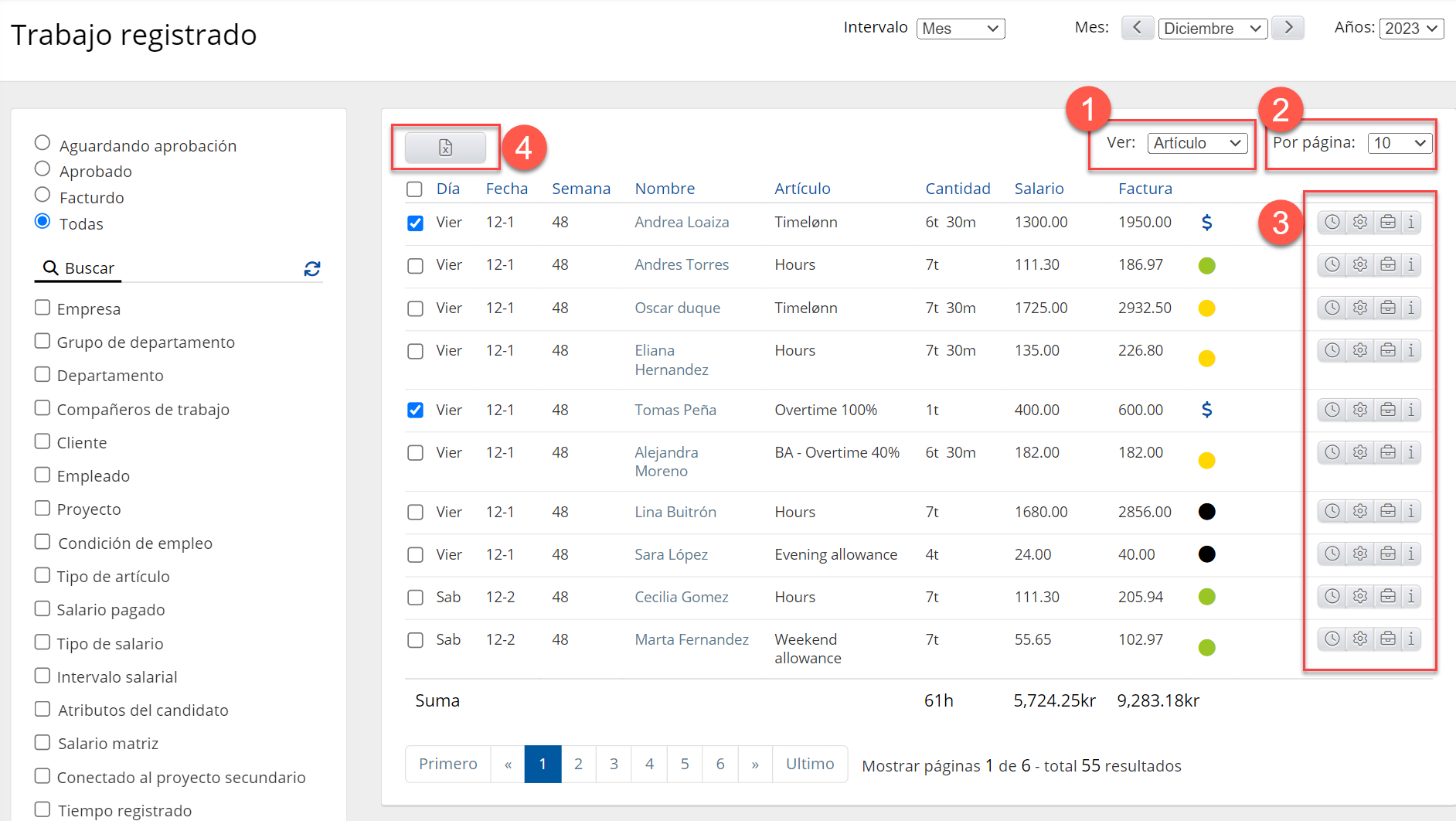Open the Intervalo dropdown showing Mes

pyautogui.click(x=960, y=29)
